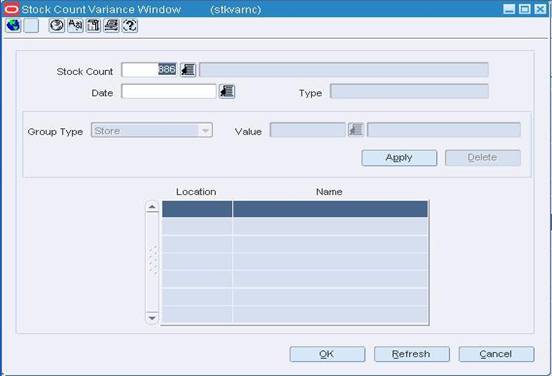Viewport: 552px width, 376px height.
Task: Click the Stock Count number field
Action: click(149, 70)
